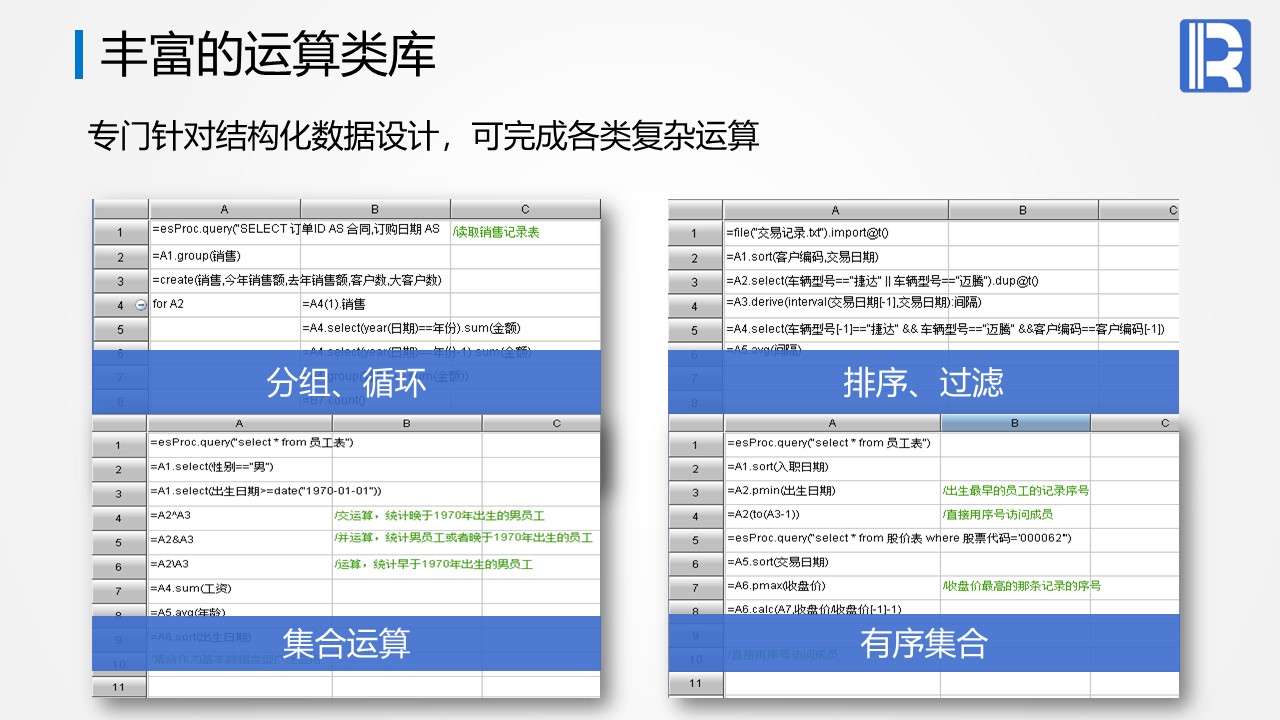
Task: Click cell =A1.select(性别=="男")
Action: click(240, 467)
